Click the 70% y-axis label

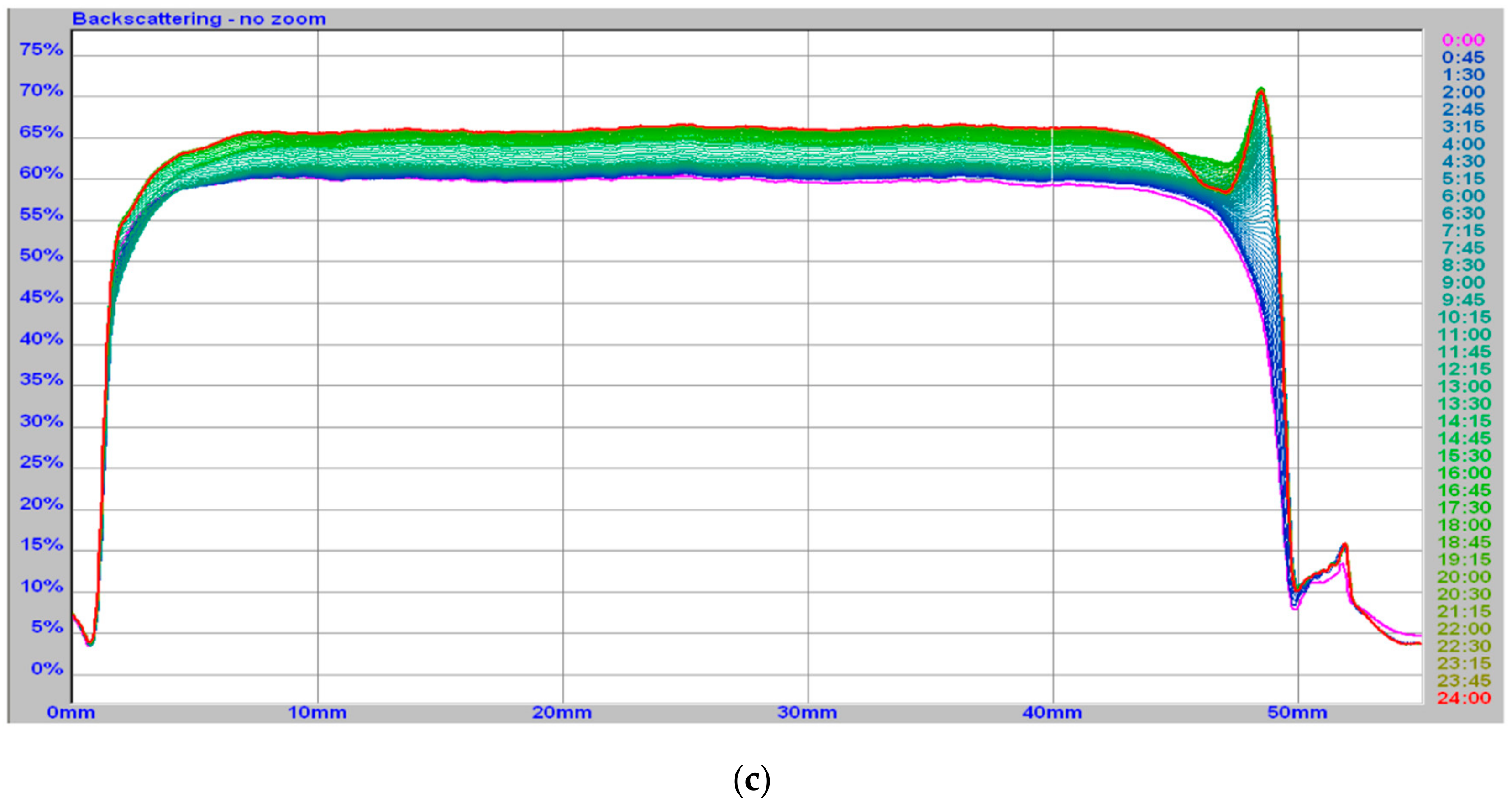click(x=41, y=91)
